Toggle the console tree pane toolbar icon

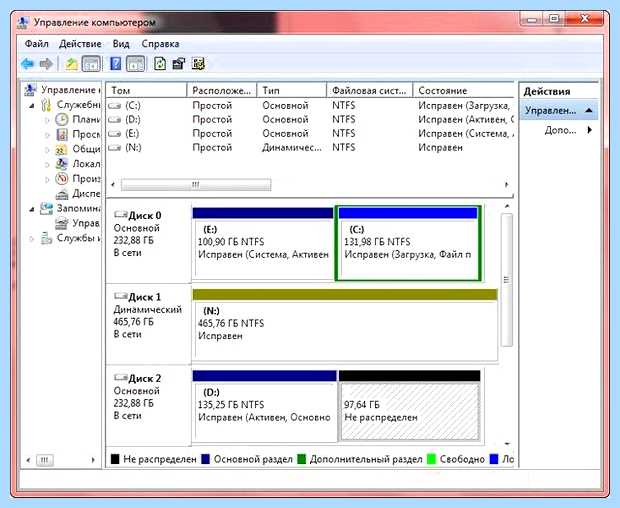(x=91, y=64)
